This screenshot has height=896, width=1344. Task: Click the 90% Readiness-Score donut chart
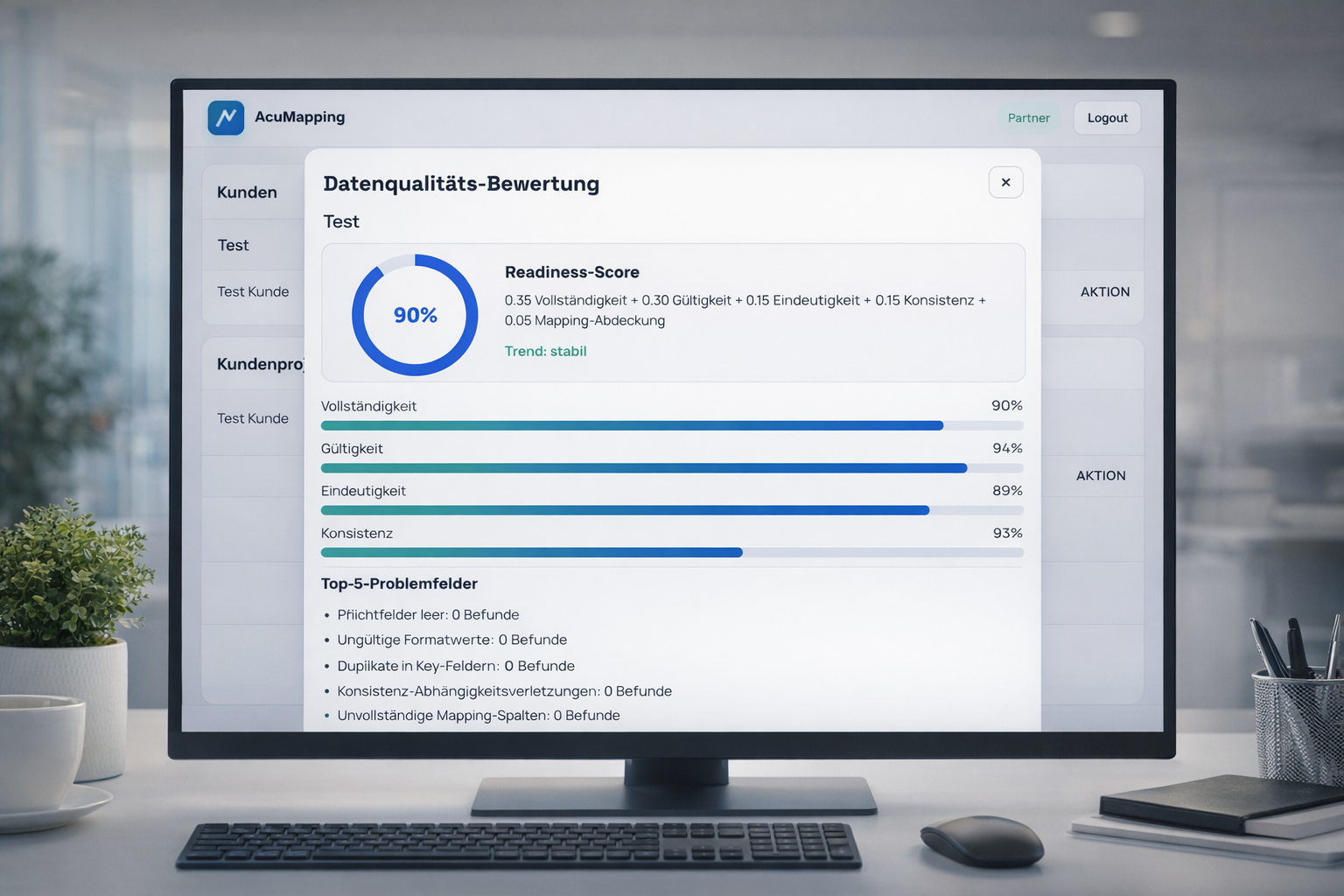tap(414, 314)
